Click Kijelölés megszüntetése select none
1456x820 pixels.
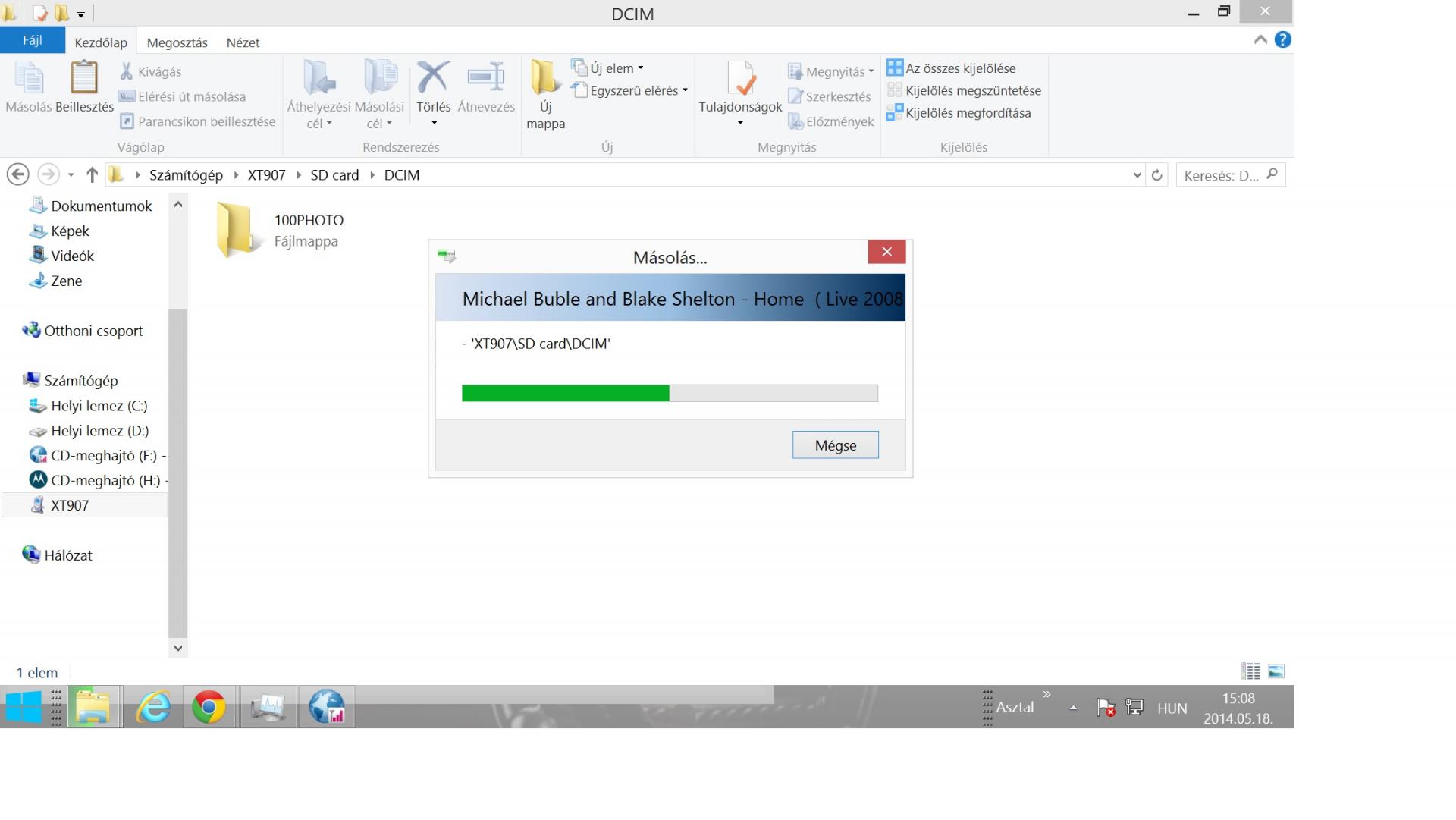[x=964, y=90]
